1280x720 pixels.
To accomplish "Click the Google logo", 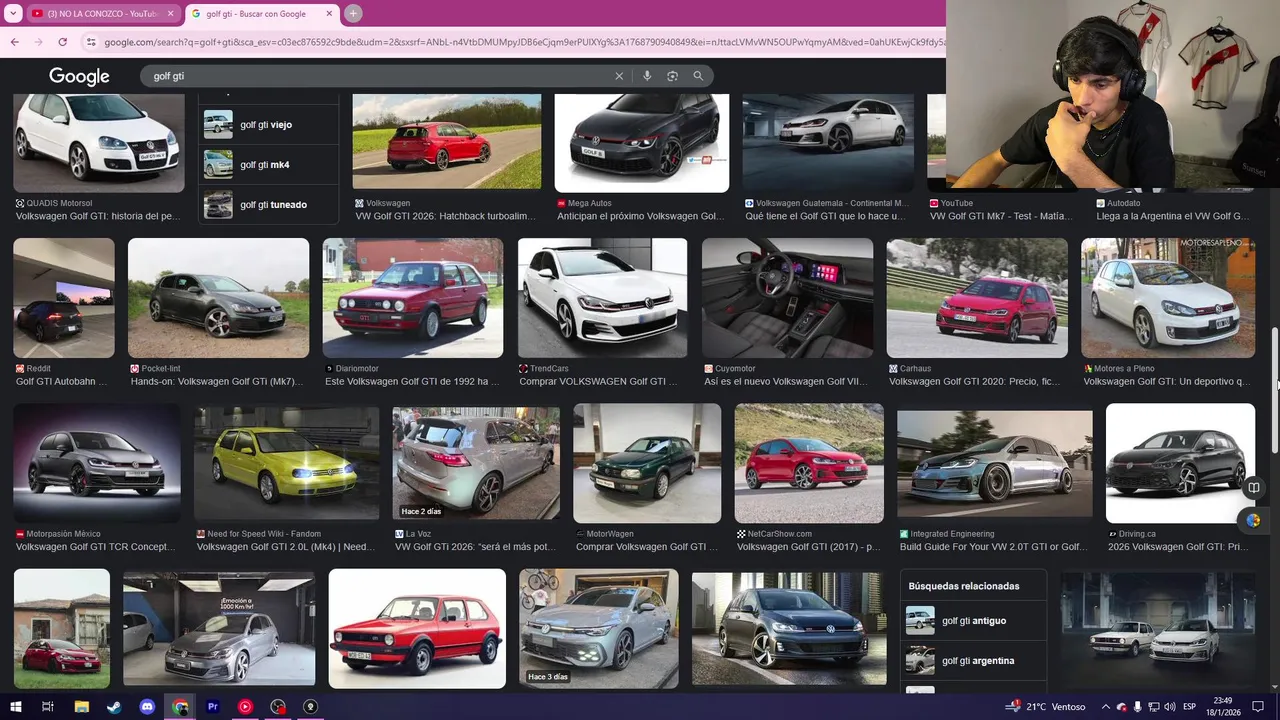I will point(79,77).
